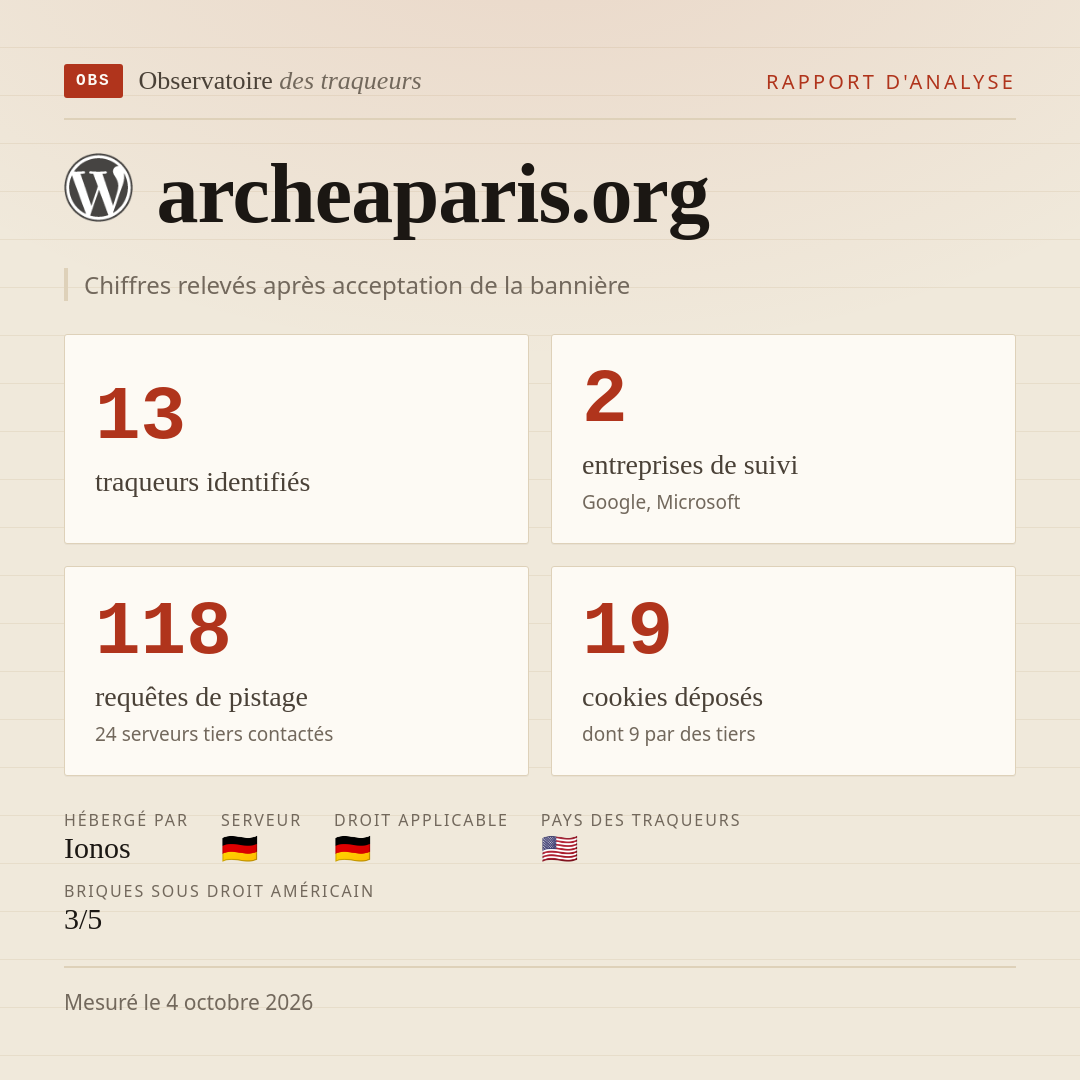The image size is (1080, 1080).
Task: Click the dont 9 par des tiers text
Action: (x=668, y=734)
